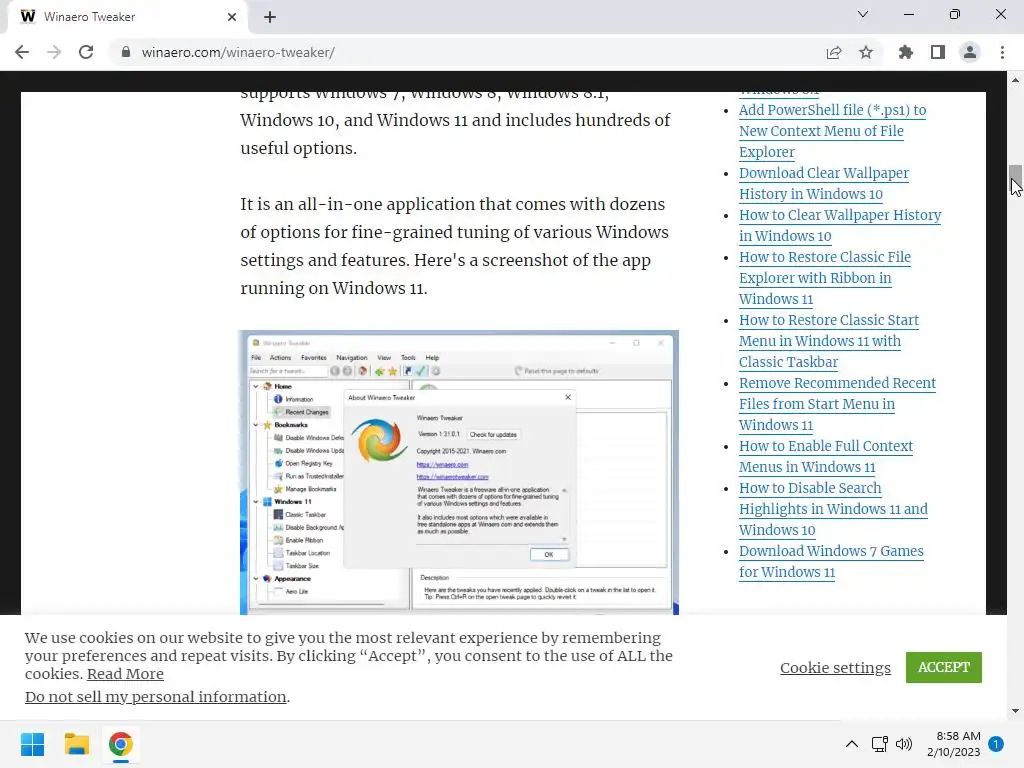Open Download Windows 7 Games link
Viewport: 1024px width, 768px height.
coord(831,562)
